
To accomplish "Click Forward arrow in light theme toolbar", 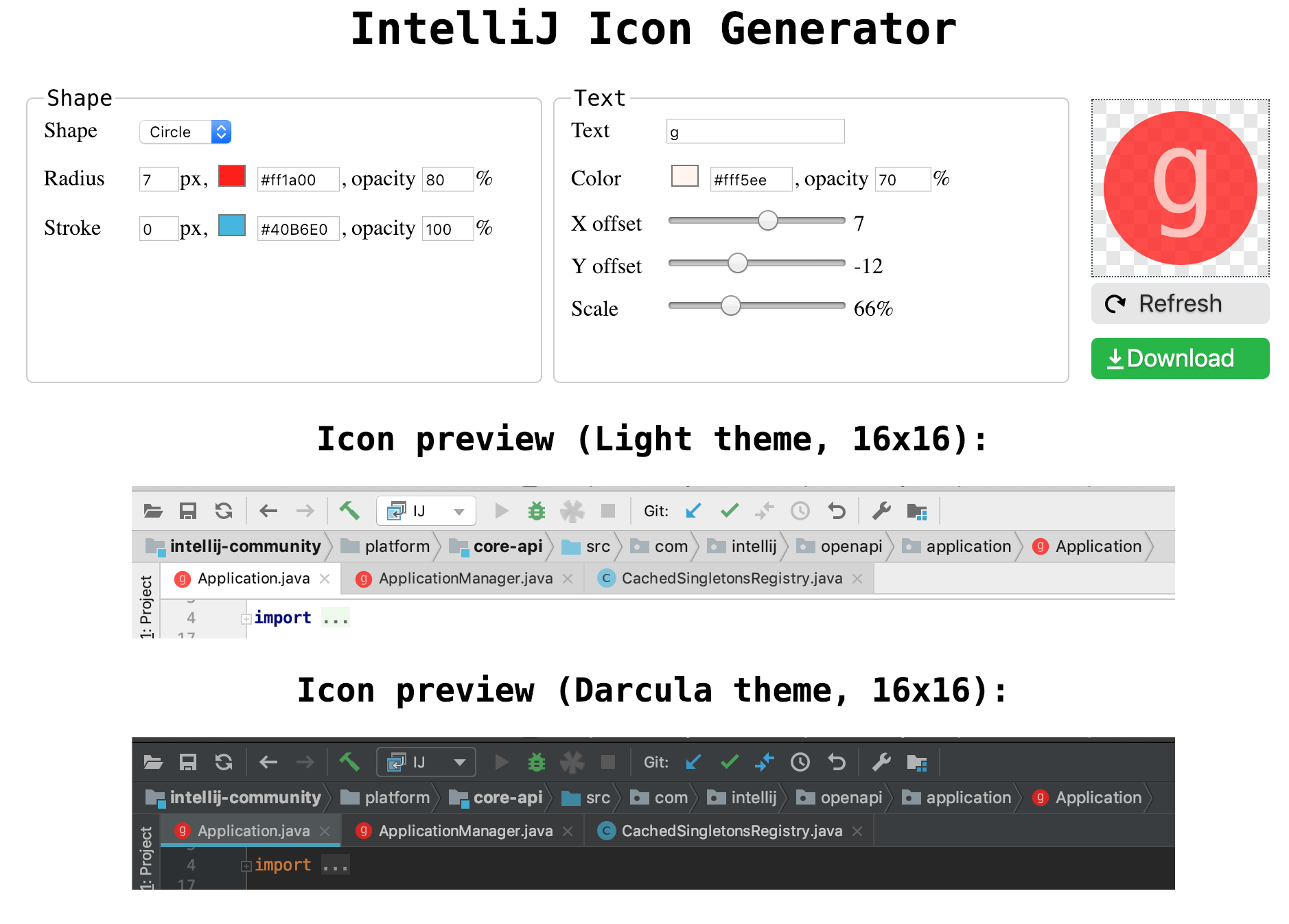I will click(x=305, y=511).
